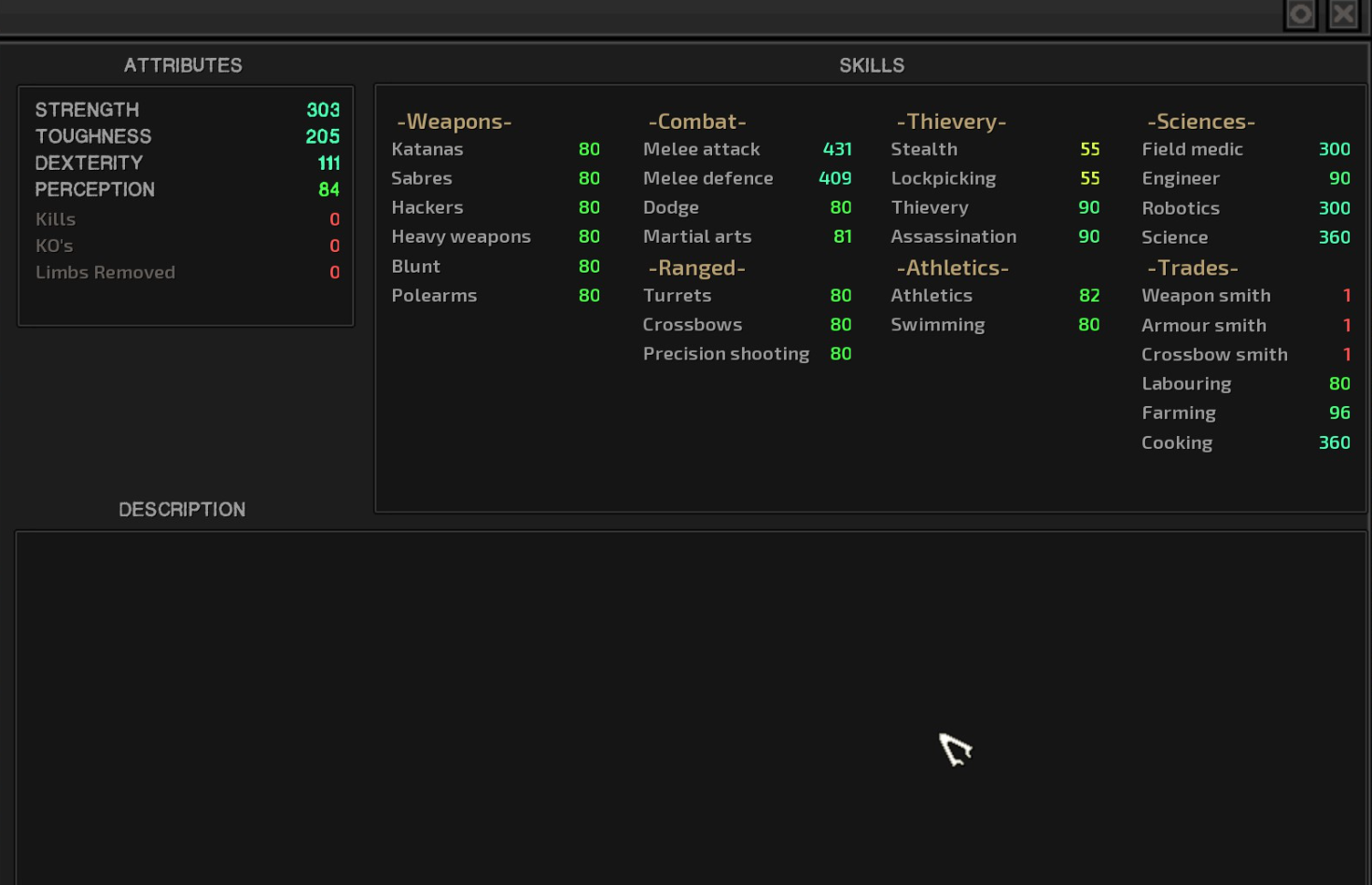Click the Hackers skill
This screenshot has height=885, width=1372.
point(496,207)
